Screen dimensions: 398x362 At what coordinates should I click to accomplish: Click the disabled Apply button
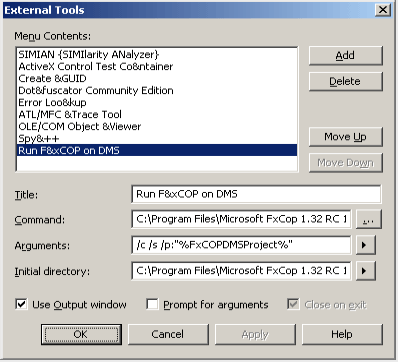click(x=255, y=334)
